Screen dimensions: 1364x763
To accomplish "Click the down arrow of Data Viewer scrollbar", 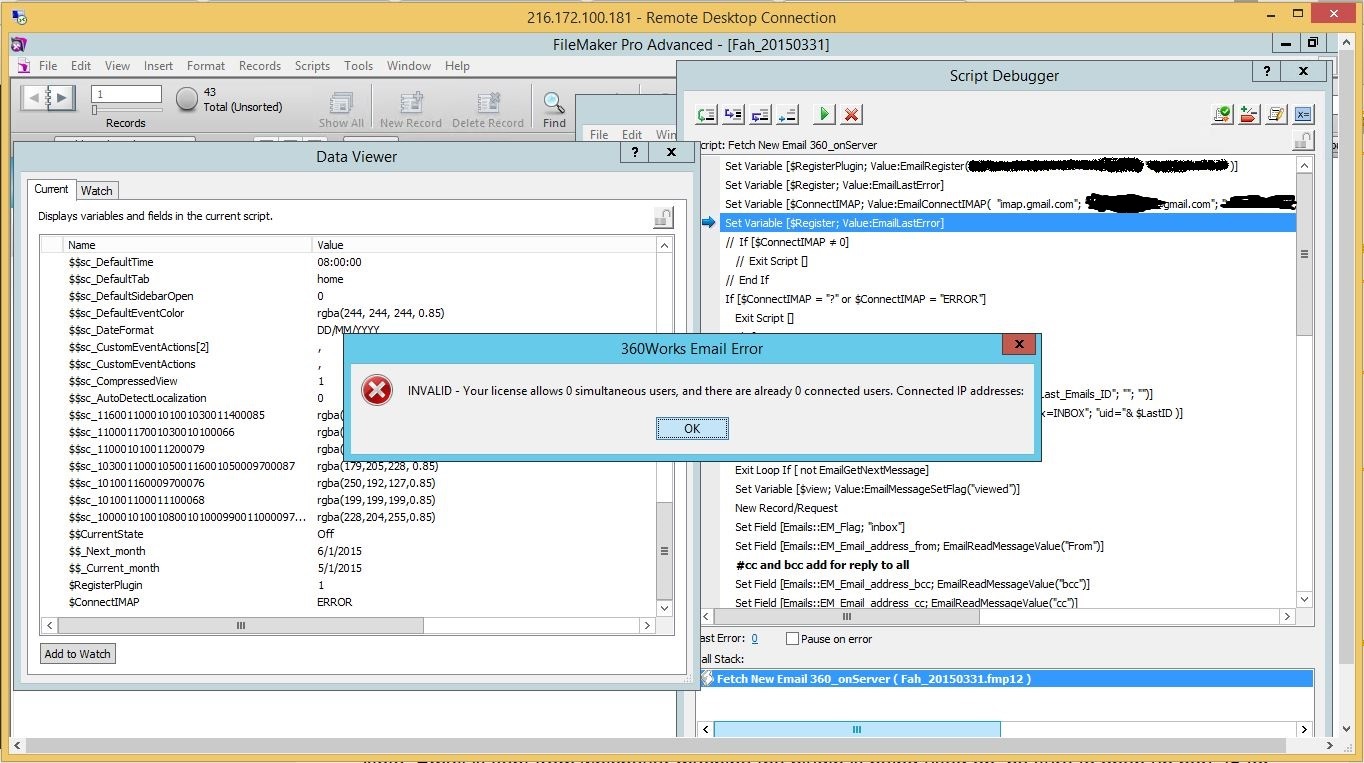I will [x=664, y=608].
